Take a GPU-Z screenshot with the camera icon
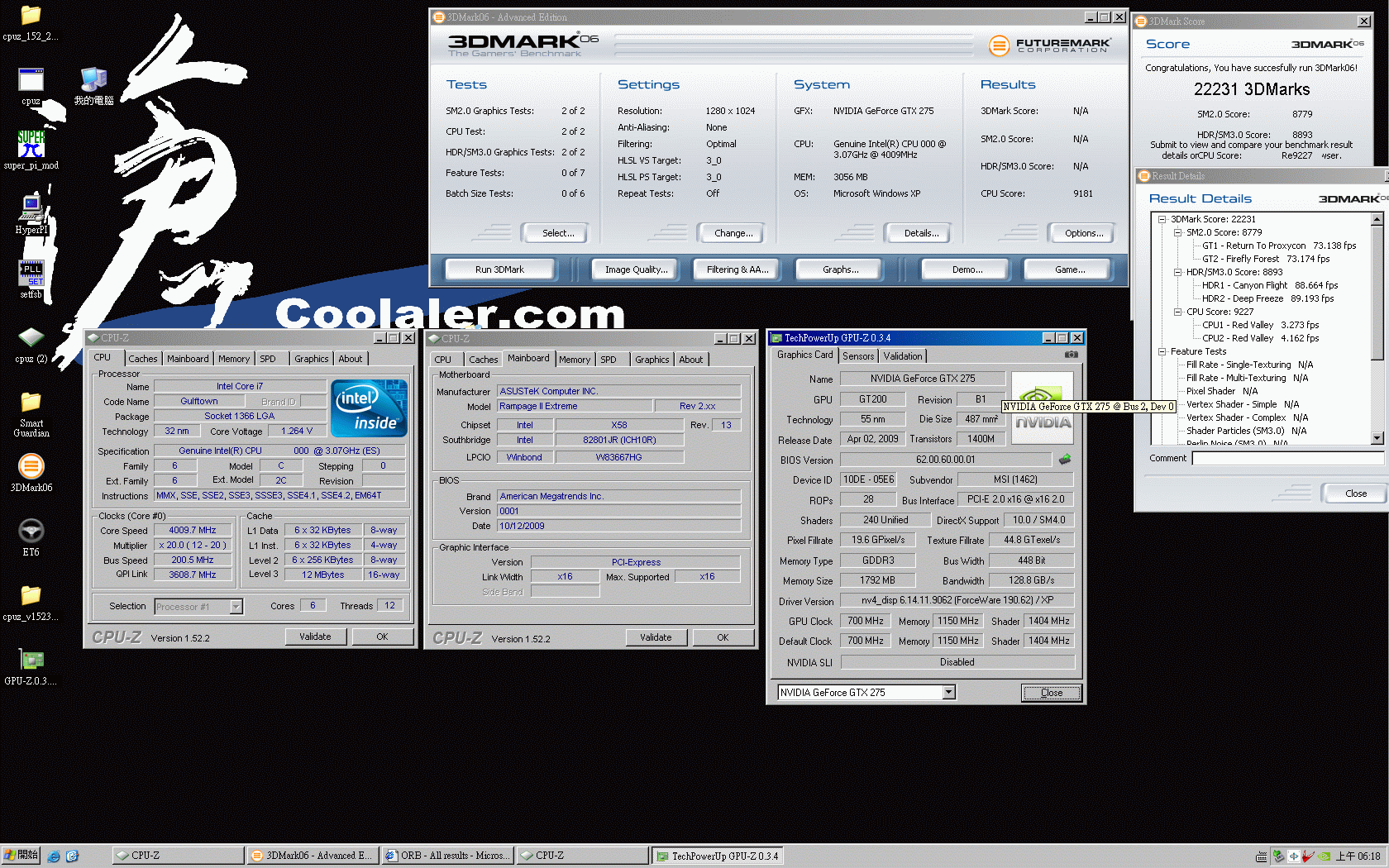 coord(1071,355)
